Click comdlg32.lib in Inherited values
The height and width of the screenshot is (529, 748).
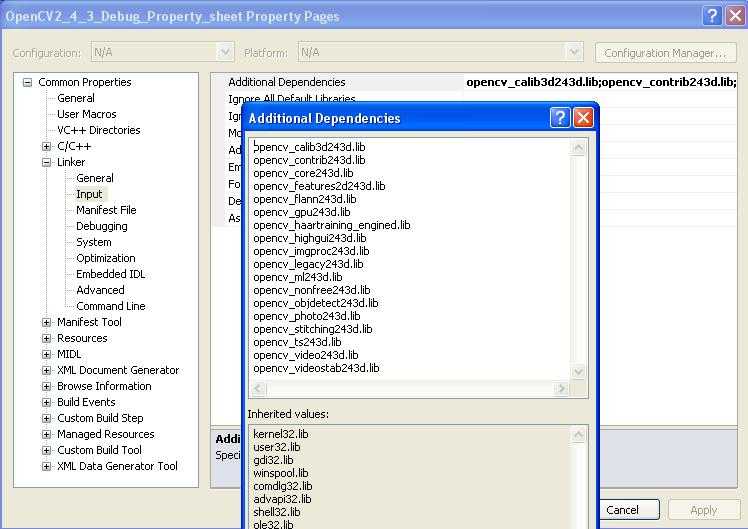283,486
